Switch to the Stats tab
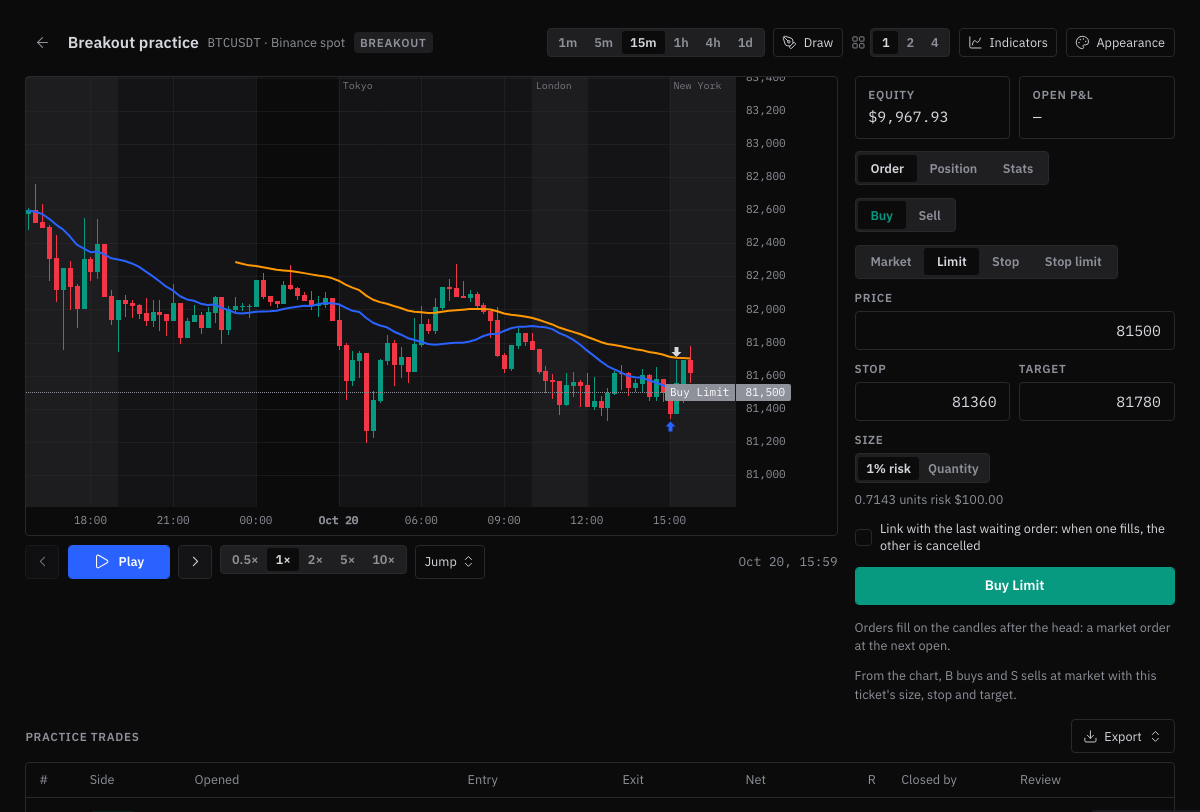This screenshot has height=812, width=1200. coord(1018,169)
